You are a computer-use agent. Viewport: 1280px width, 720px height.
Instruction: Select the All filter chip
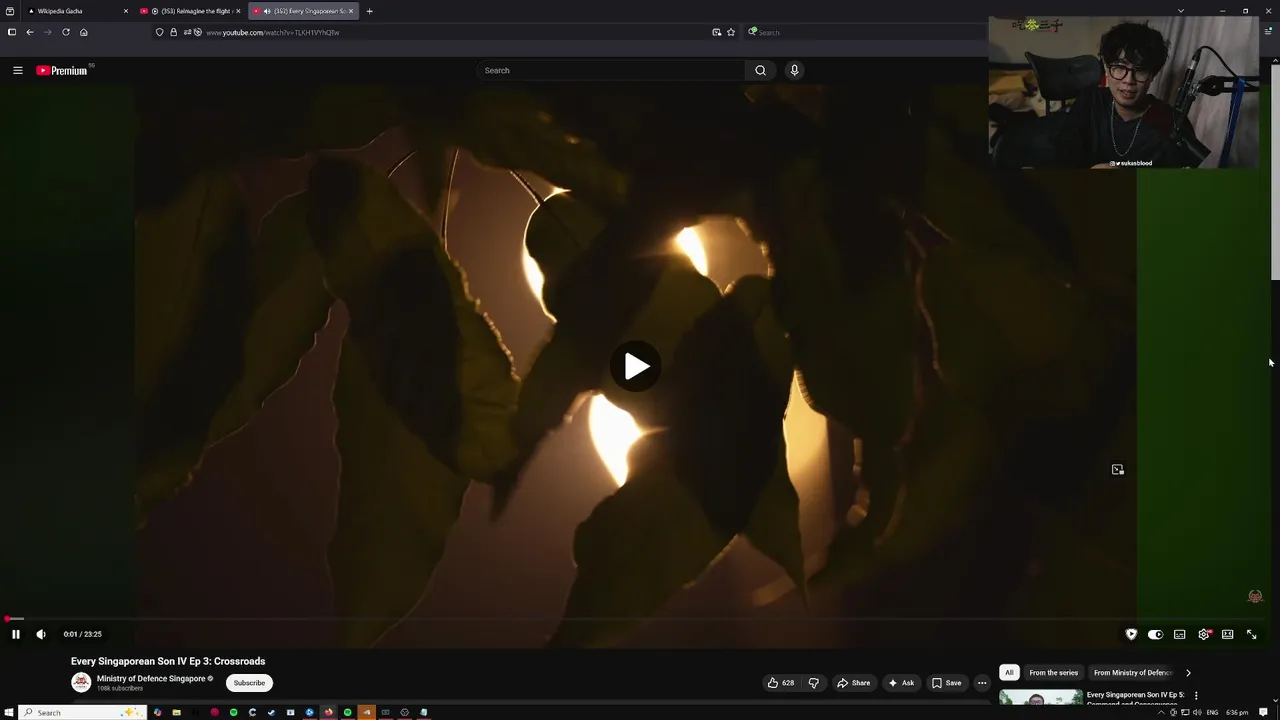(x=1009, y=673)
